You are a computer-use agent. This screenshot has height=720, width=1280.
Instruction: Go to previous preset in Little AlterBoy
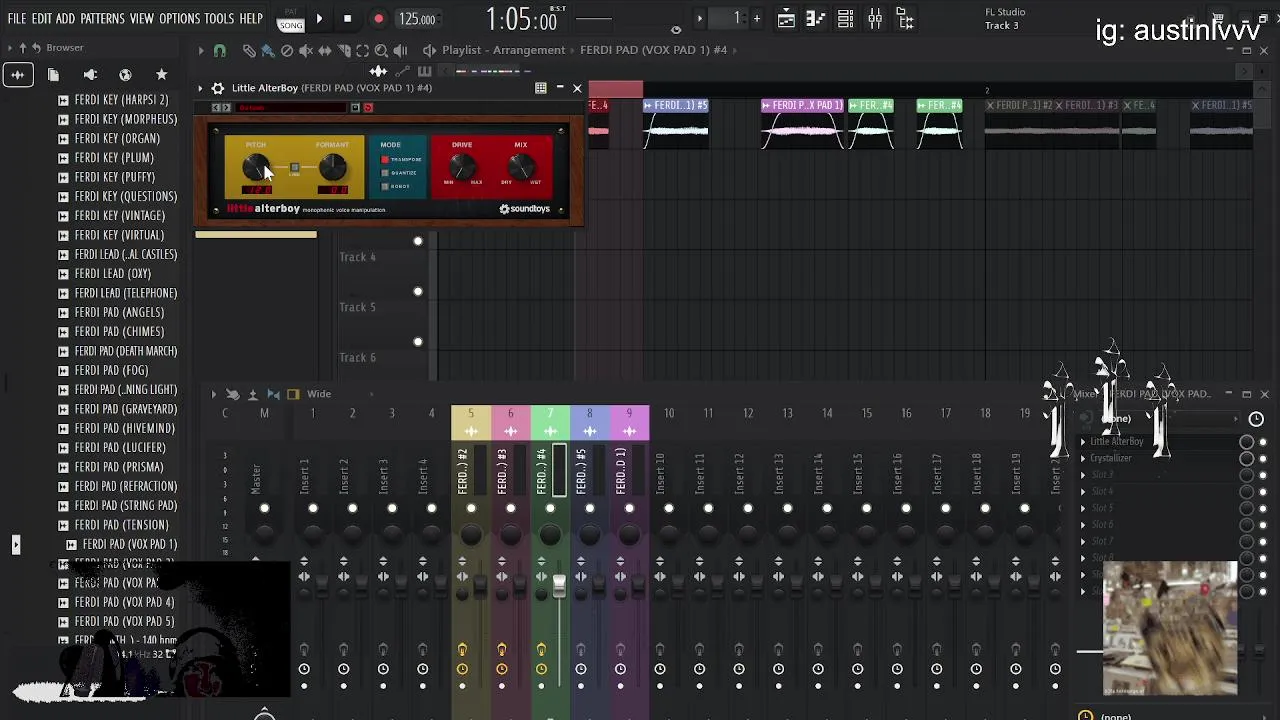pos(218,107)
